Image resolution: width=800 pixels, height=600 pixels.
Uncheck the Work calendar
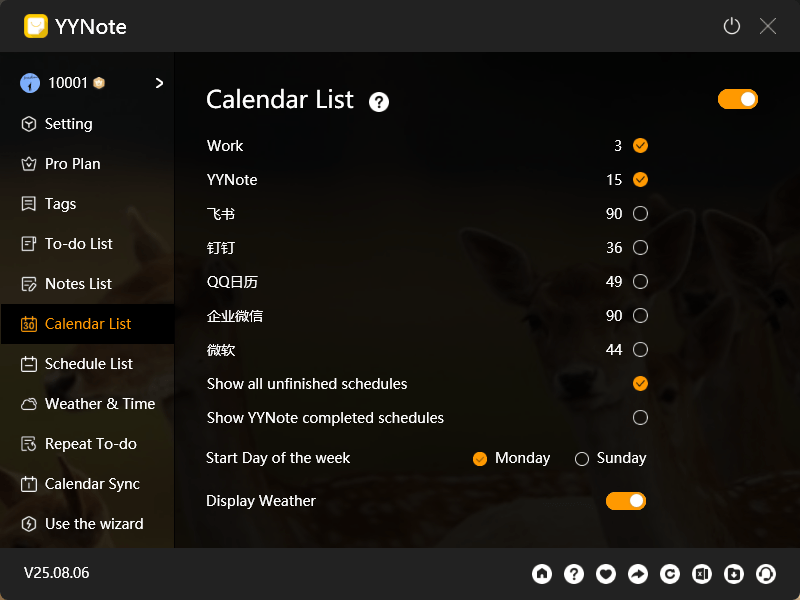(640, 145)
